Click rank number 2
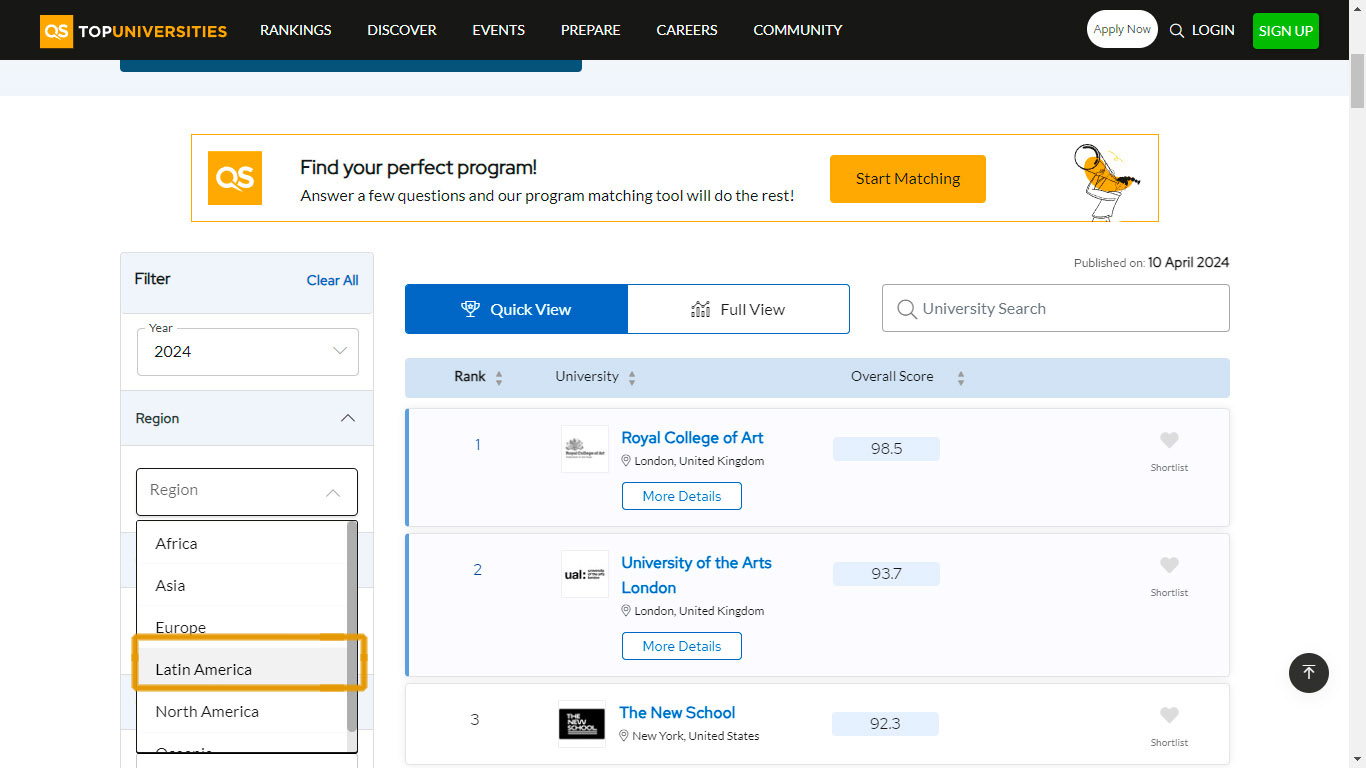Image resolution: width=1366 pixels, height=768 pixels. [x=477, y=570]
